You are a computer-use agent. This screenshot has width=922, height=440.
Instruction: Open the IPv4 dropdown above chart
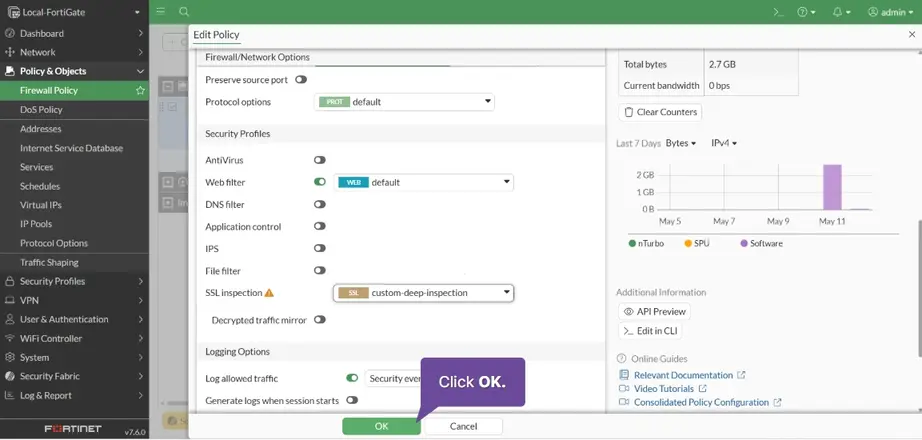point(724,143)
